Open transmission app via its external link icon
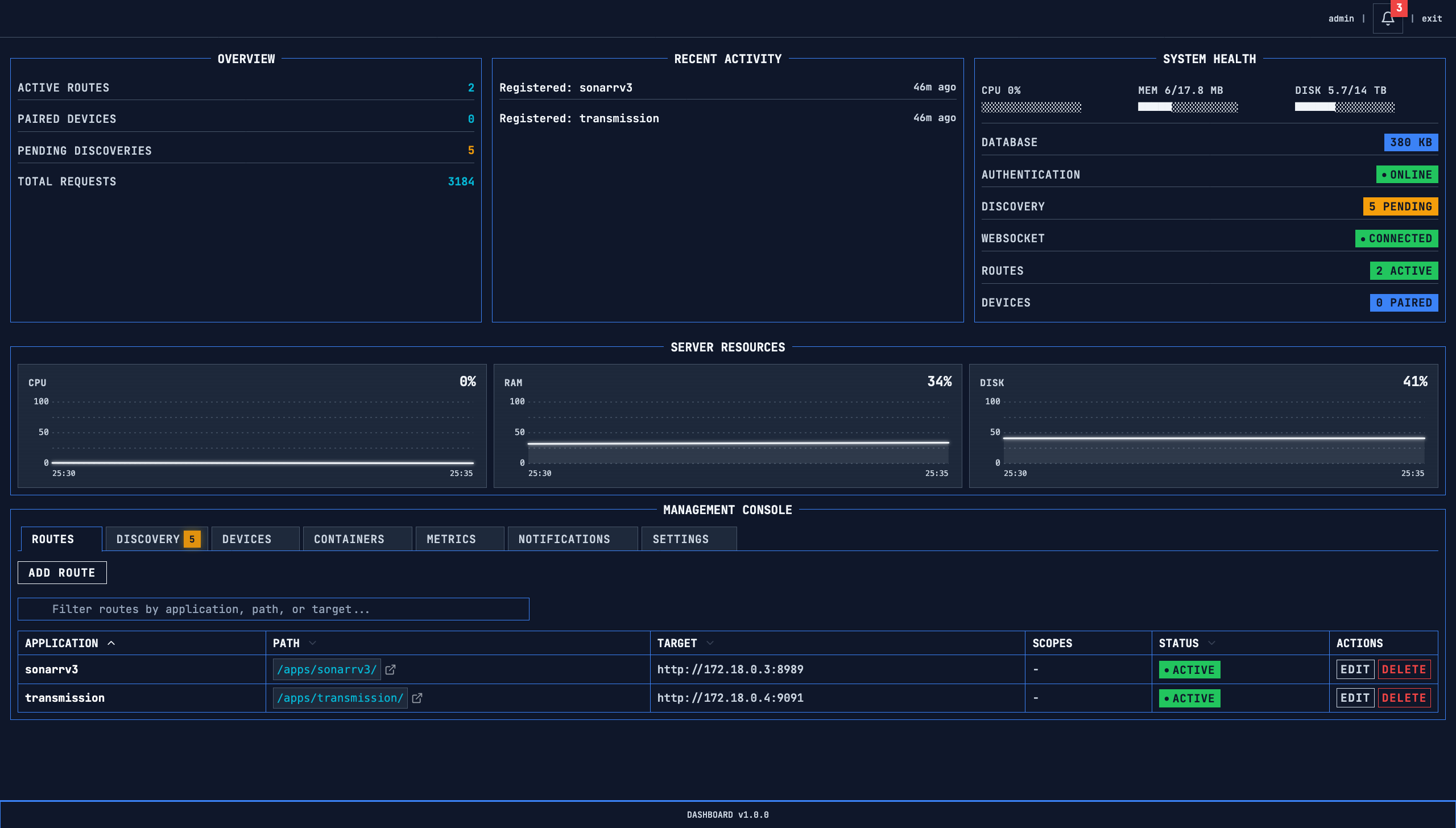1456x828 pixels. tap(418, 698)
